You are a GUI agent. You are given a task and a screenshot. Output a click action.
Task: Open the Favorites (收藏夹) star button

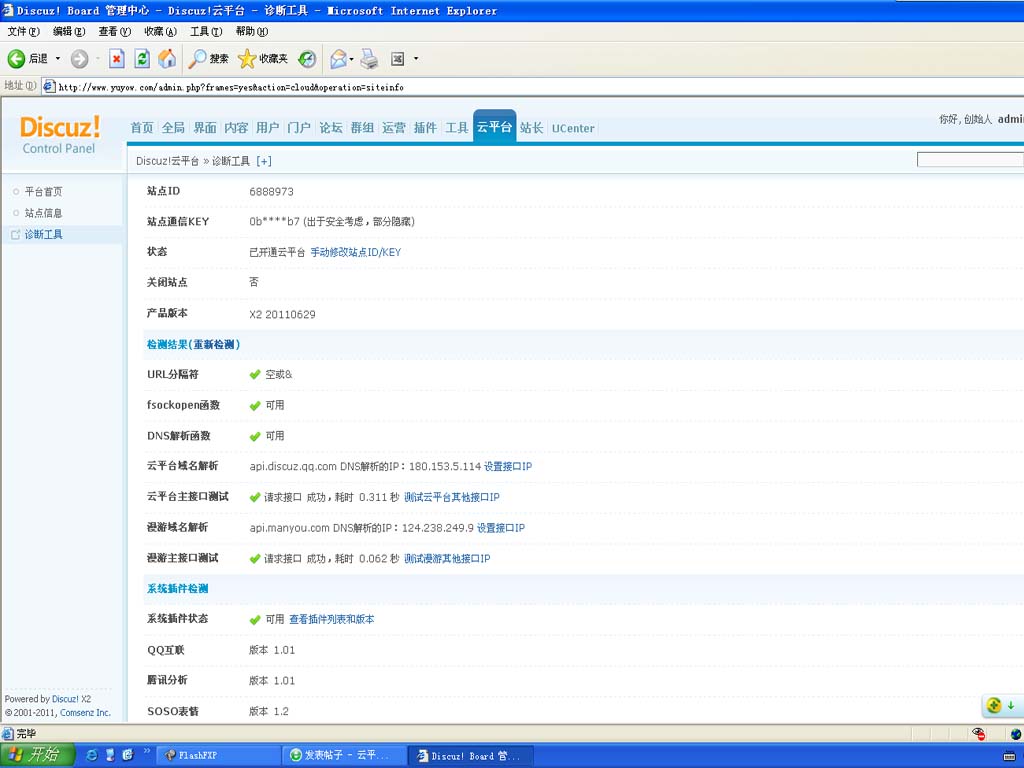[263, 59]
